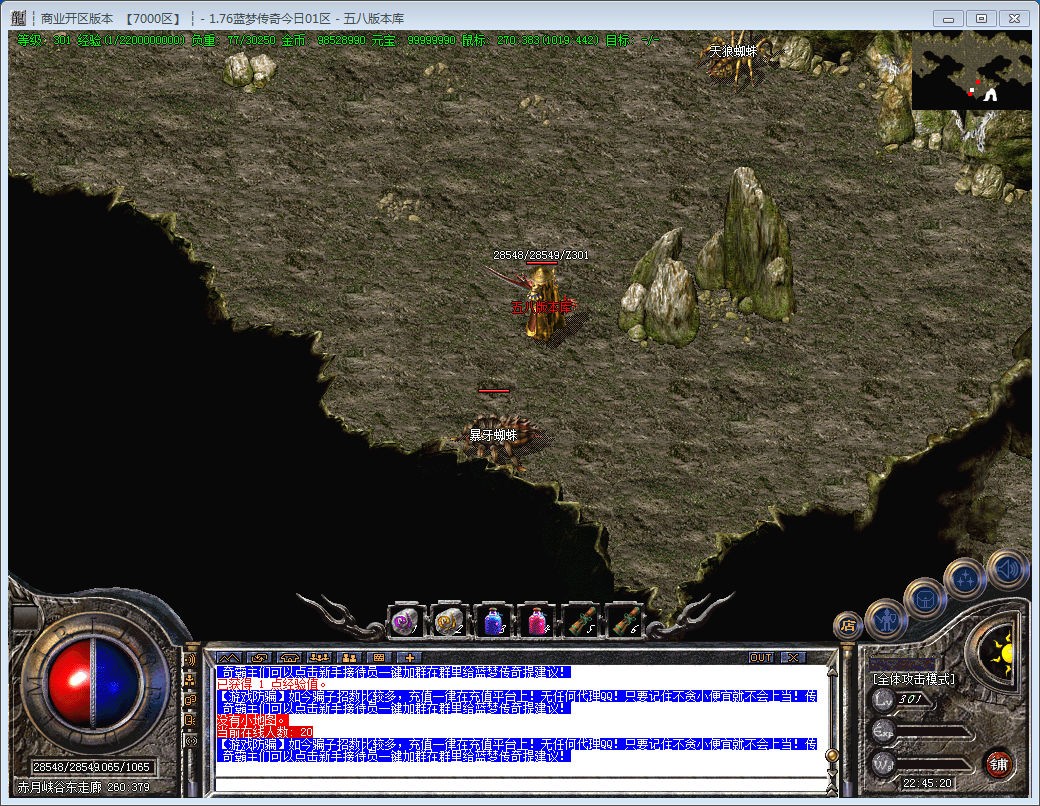Use the rolled scroll in quick slot 5
Screen dimensions: 1040x806
(581, 622)
